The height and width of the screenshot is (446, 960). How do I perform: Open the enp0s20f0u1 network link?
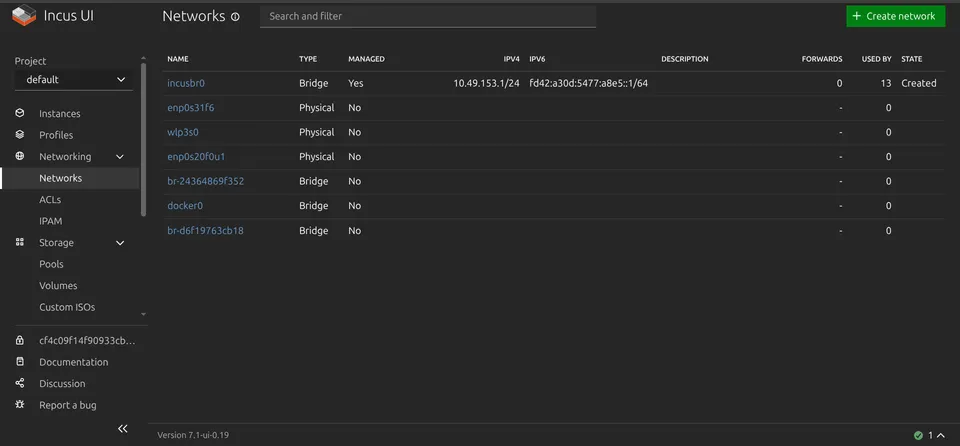pos(196,157)
